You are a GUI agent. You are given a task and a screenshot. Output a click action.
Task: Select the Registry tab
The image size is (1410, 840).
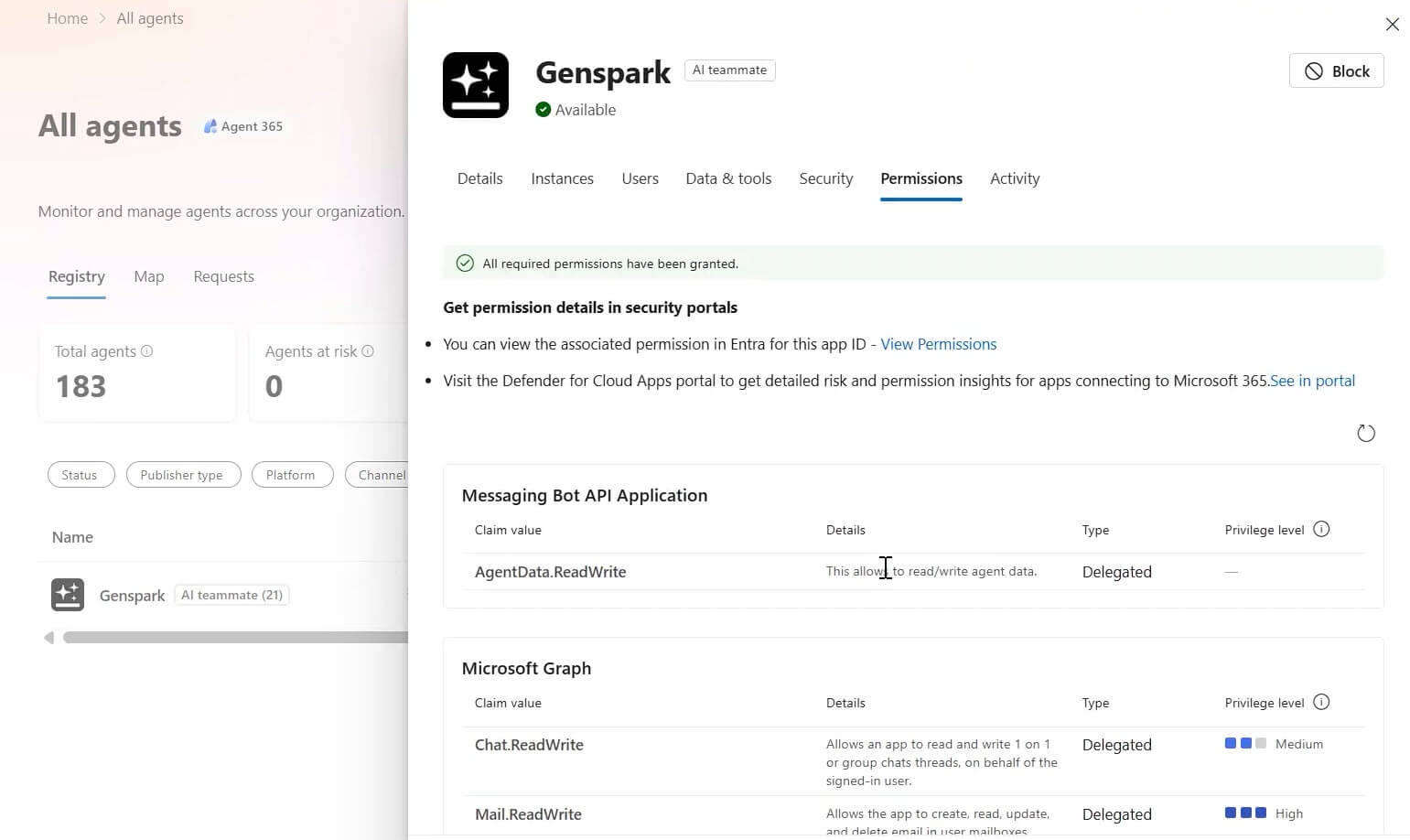[x=76, y=276]
